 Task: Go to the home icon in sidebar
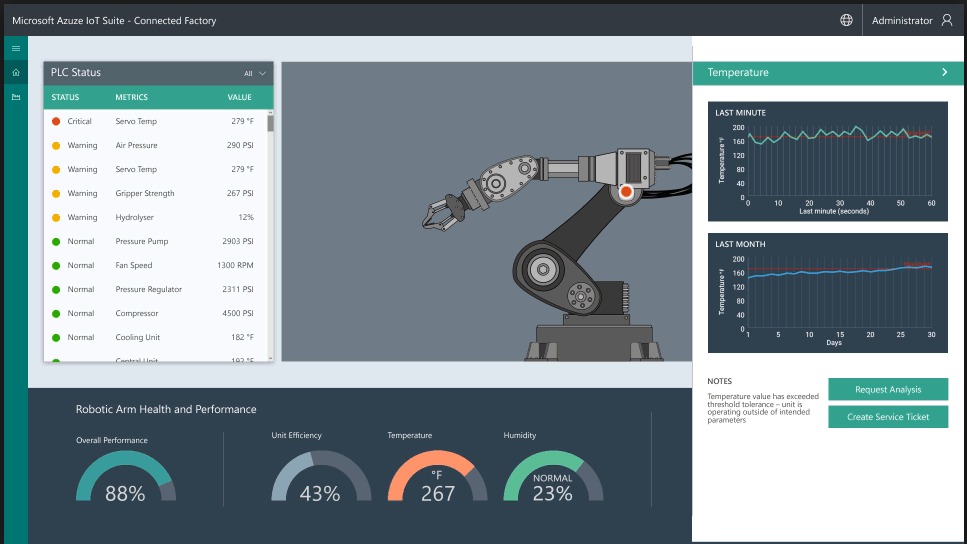(x=16, y=73)
